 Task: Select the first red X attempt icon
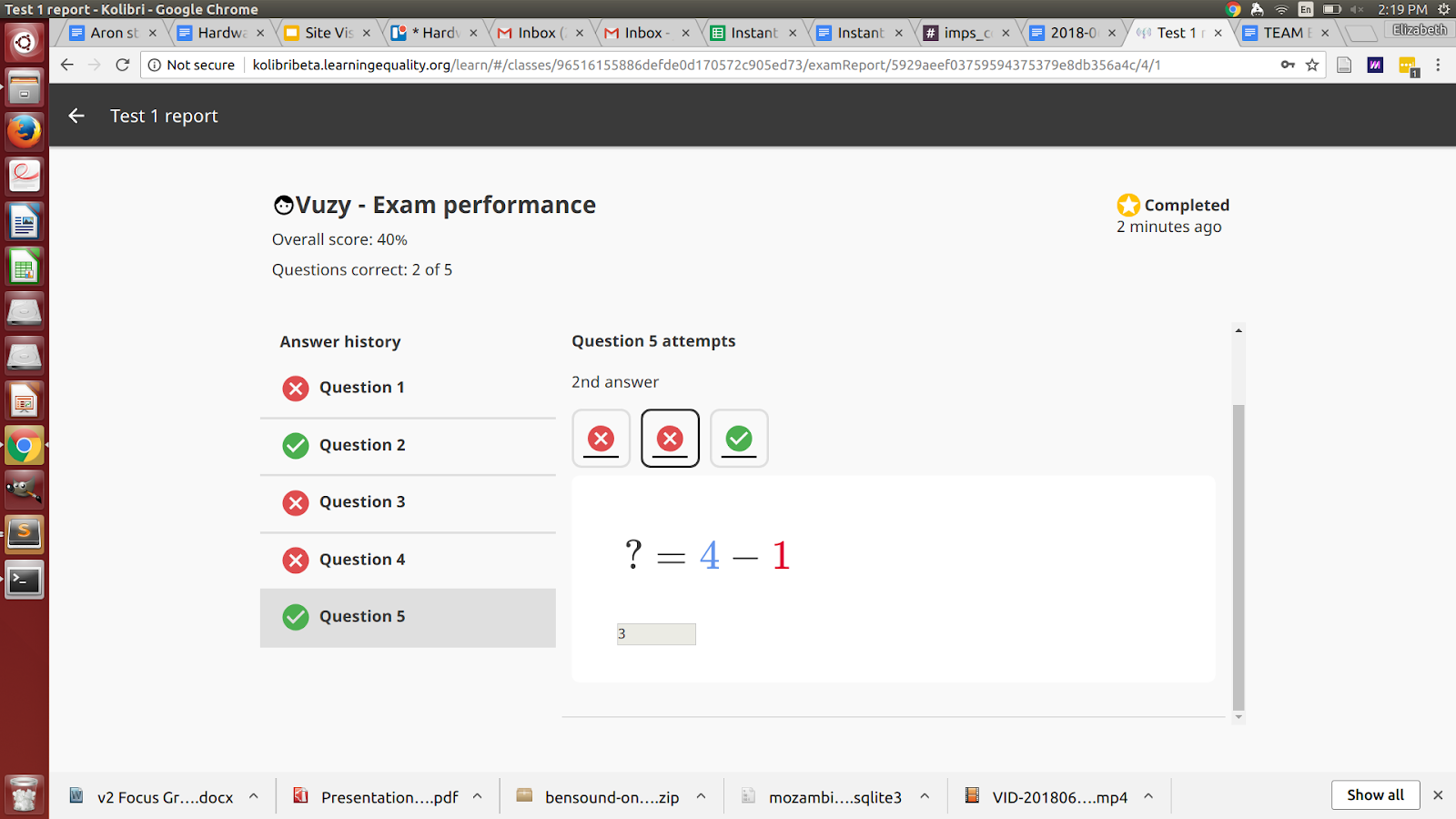(x=601, y=438)
